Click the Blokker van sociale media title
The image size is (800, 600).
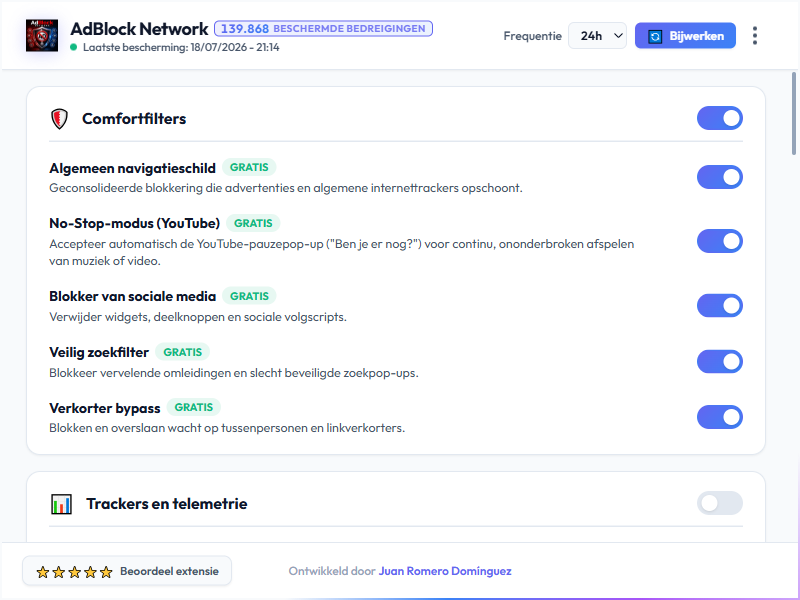133,296
